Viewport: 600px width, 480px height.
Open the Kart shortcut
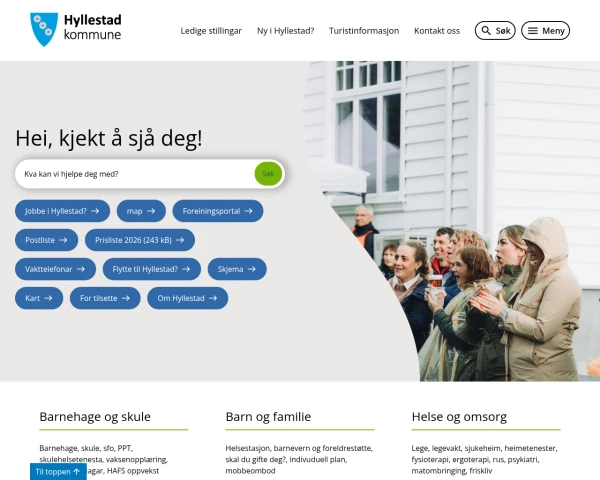[39, 298]
